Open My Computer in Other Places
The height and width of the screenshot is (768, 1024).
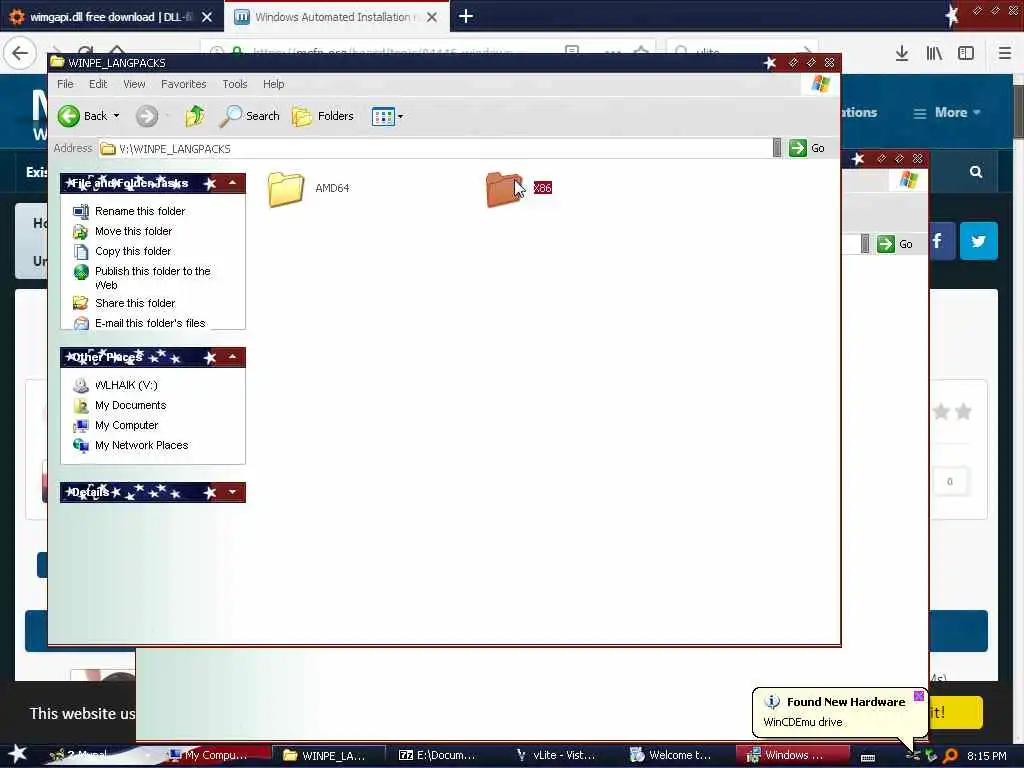(126, 425)
